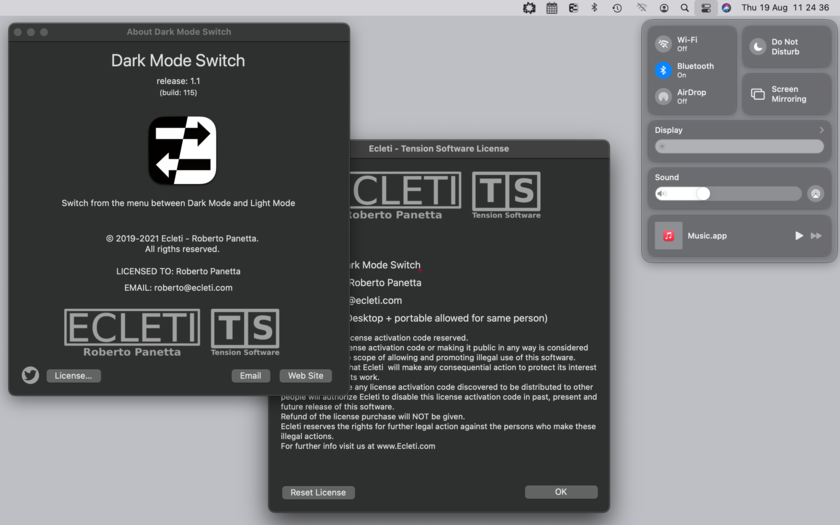Play music in Music.app widget
Viewport: 840px width, 525px height.
799,236
